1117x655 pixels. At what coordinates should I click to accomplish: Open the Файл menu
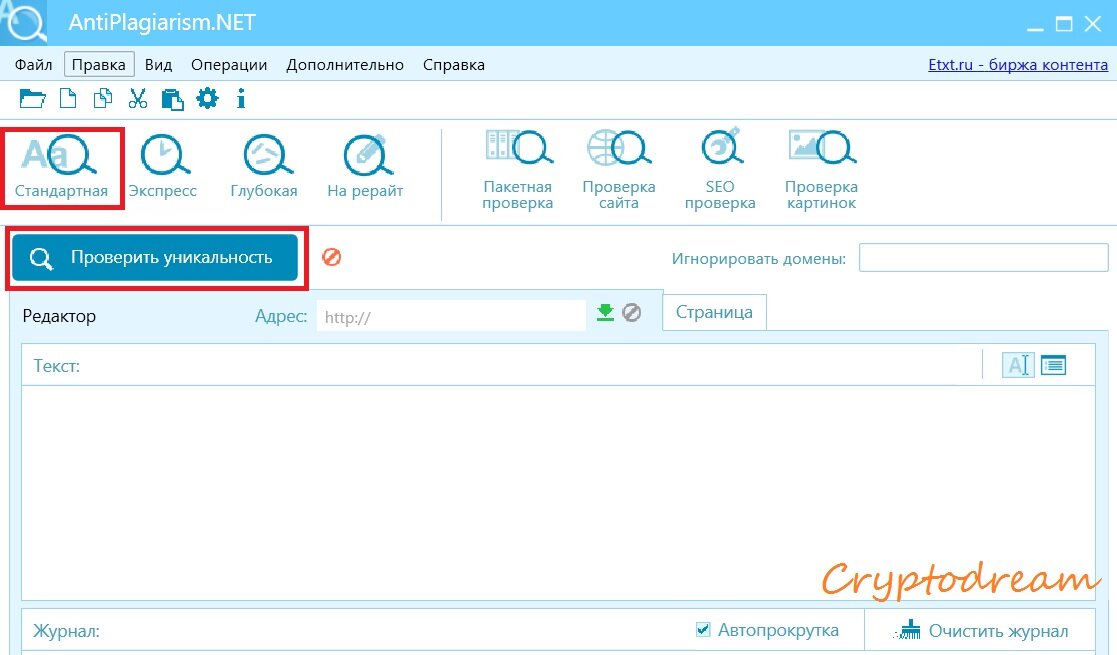(33, 65)
